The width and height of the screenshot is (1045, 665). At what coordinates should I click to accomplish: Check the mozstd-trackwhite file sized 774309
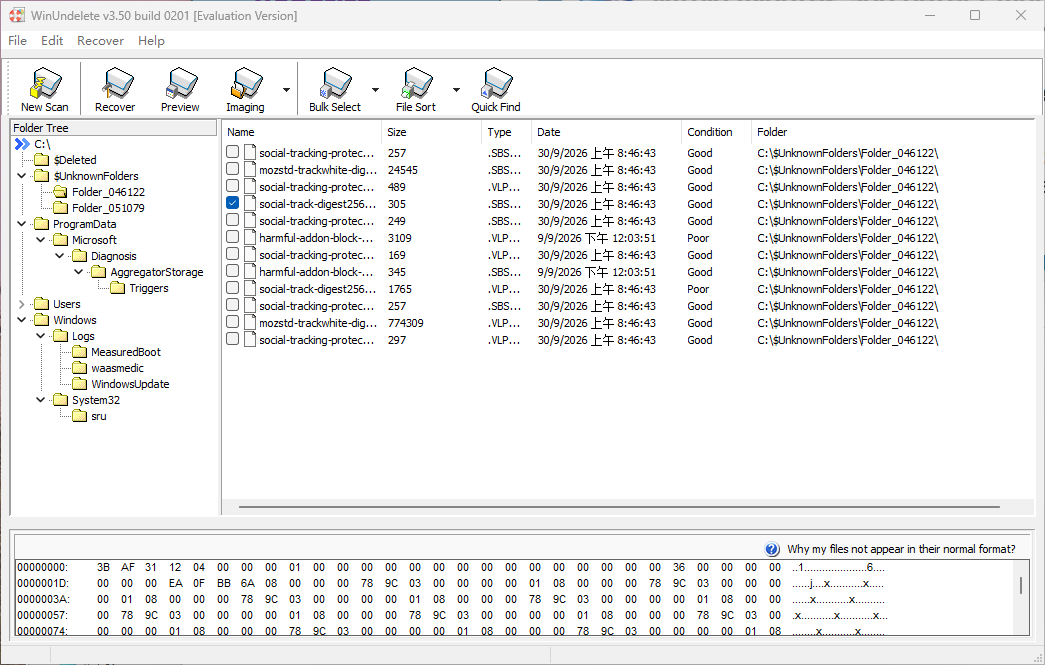point(233,322)
